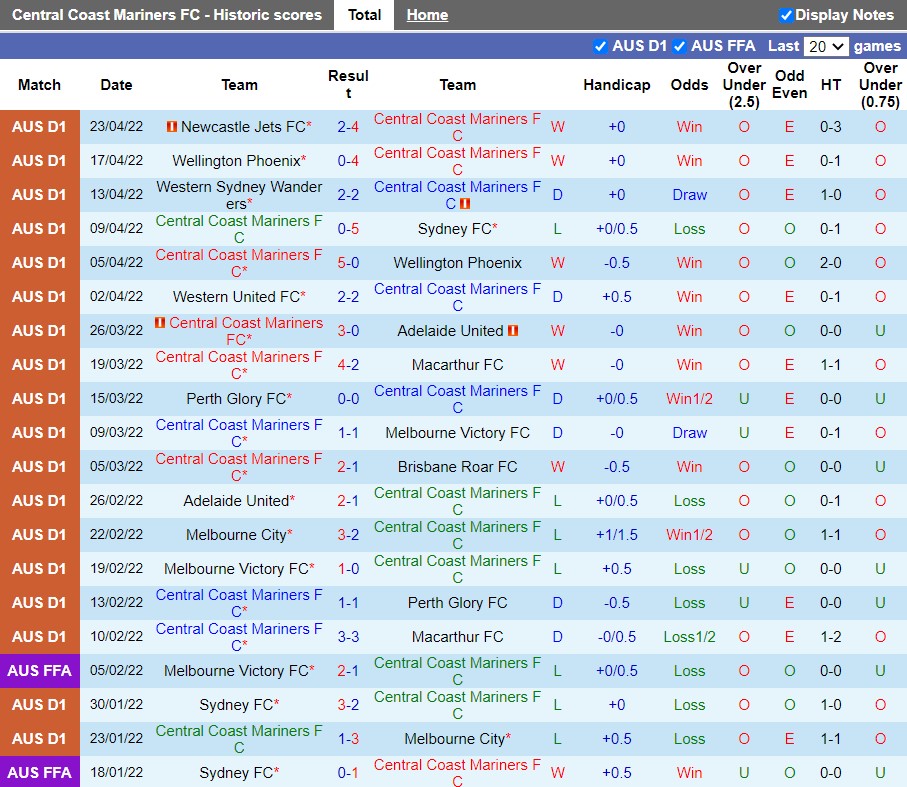
Task: Open Wellington Phoenix team link on 17/04/22
Action: [x=237, y=161]
